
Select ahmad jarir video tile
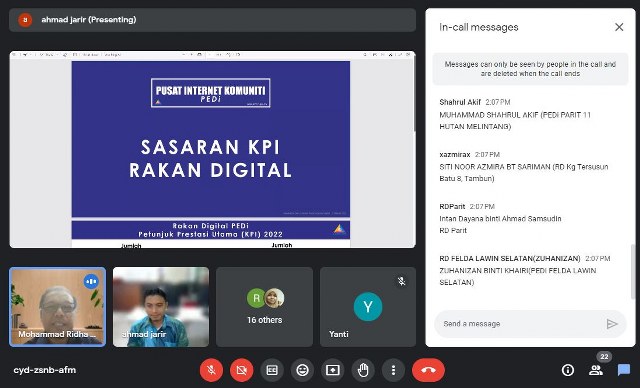coord(161,307)
